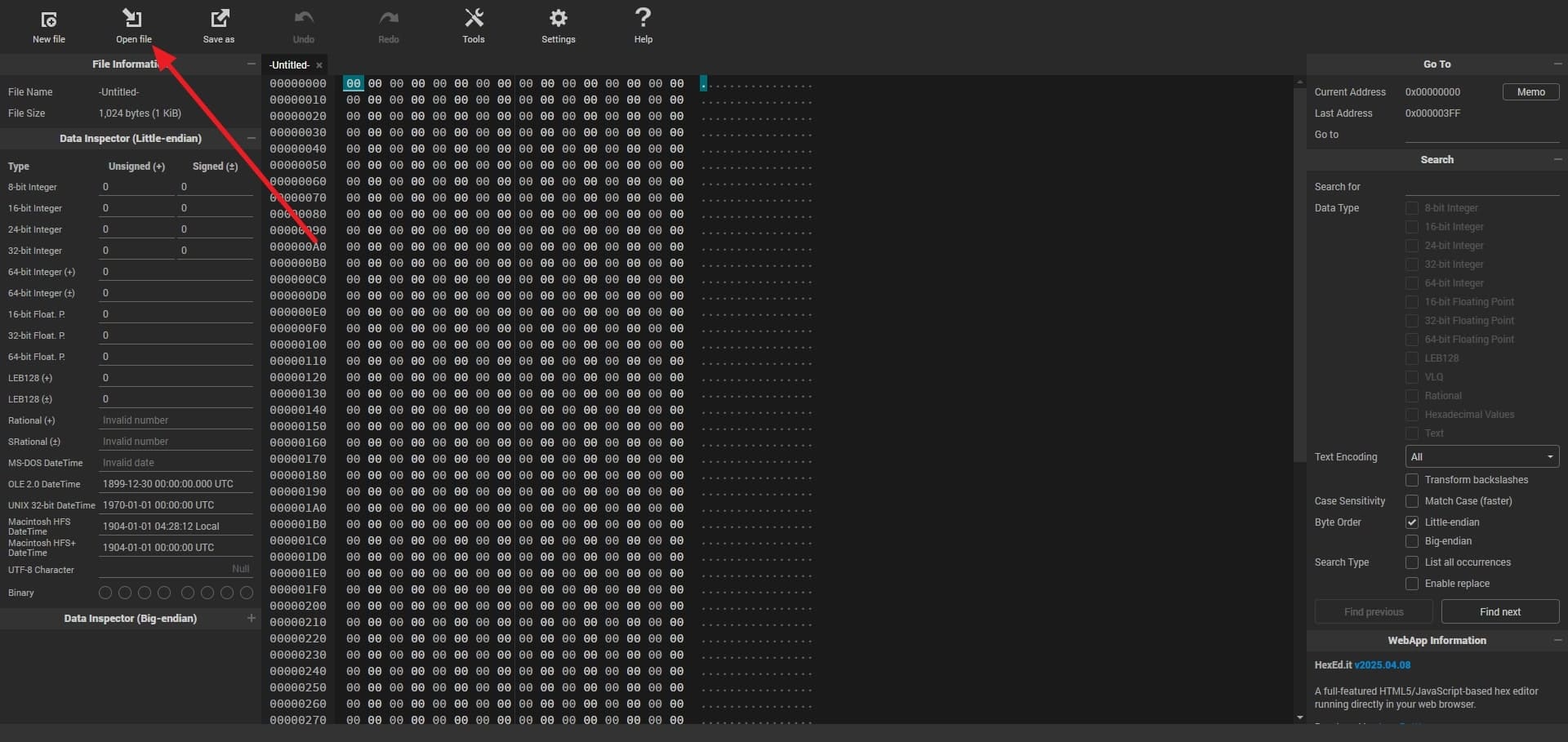Screen dimensions: 1568x742
Task: Collapse the Go To panel
Action: tap(1557, 64)
